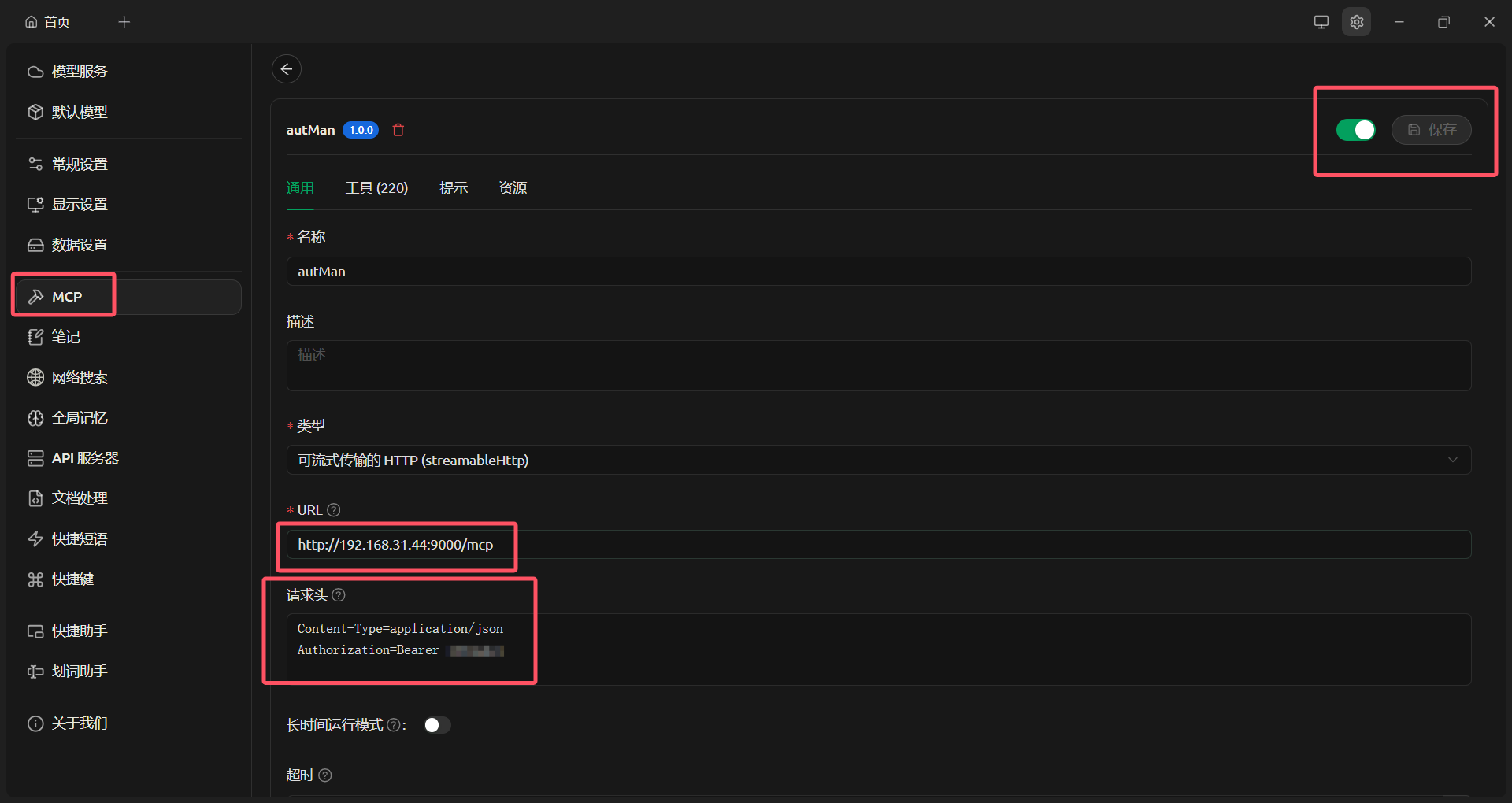Switch to the 工具 (220) tab
The width and height of the screenshot is (1512, 803).
click(x=376, y=188)
